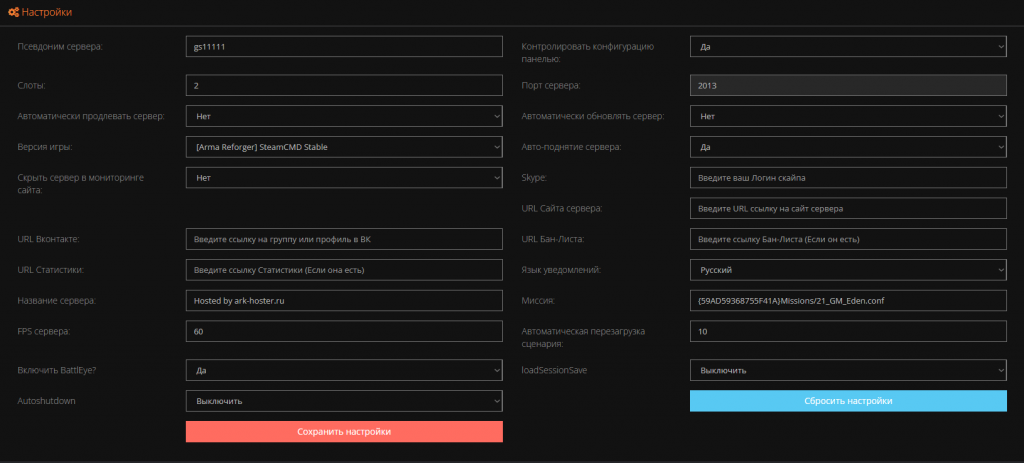Click the Сбросить настройки button
Viewport: 1024px width, 463px height.
tap(848, 401)
